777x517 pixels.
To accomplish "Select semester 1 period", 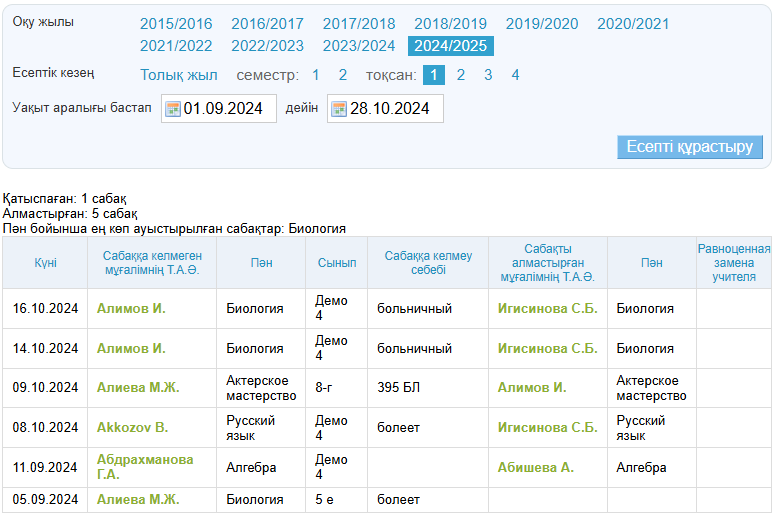I will (x=316, y=75).
